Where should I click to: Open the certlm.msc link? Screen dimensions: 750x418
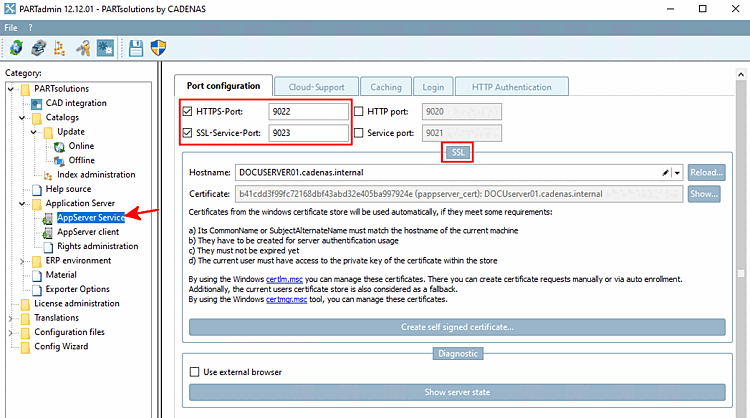(284, 279)
